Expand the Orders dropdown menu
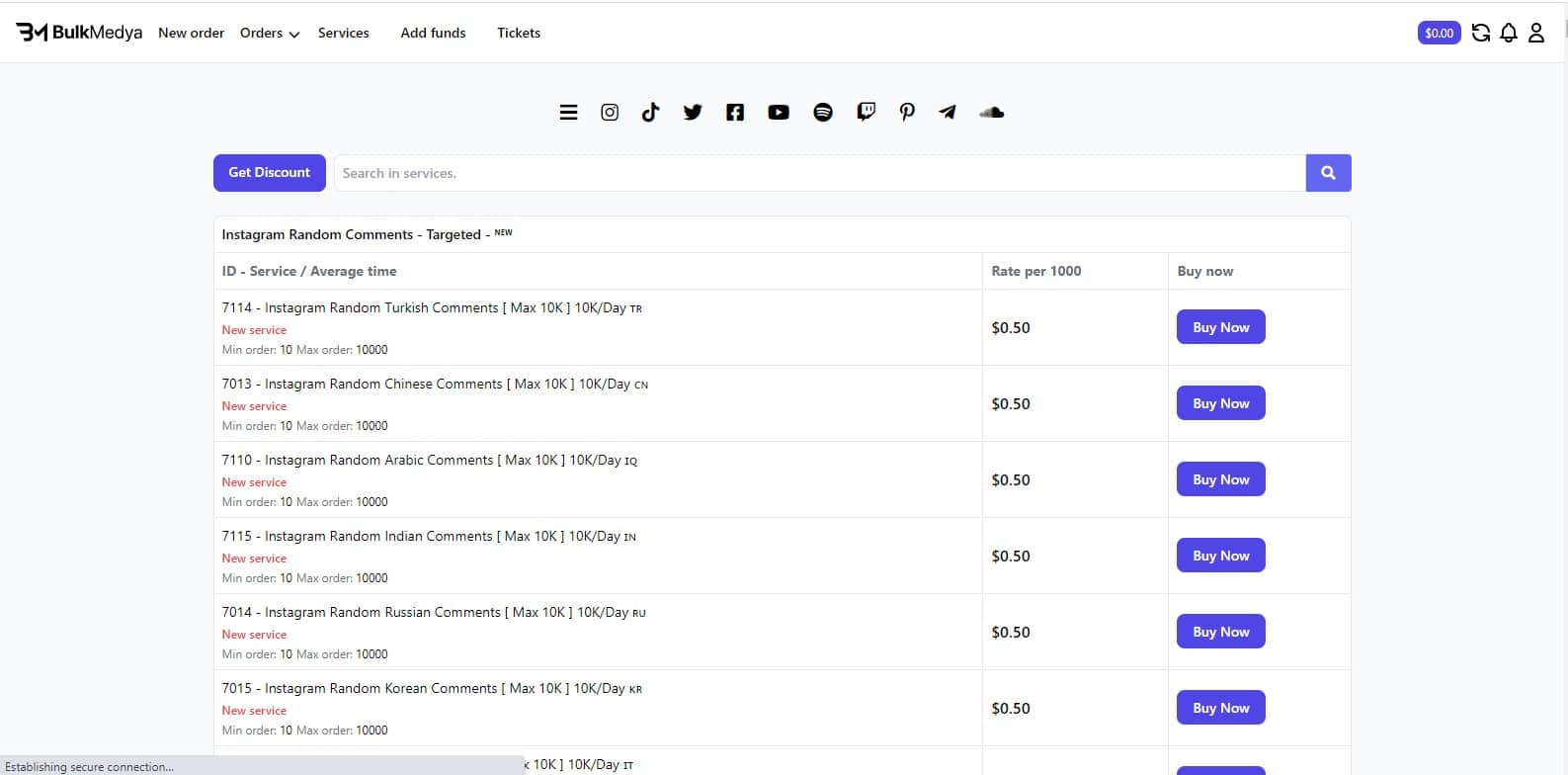1568x775 pixels. tap(269, 34)
